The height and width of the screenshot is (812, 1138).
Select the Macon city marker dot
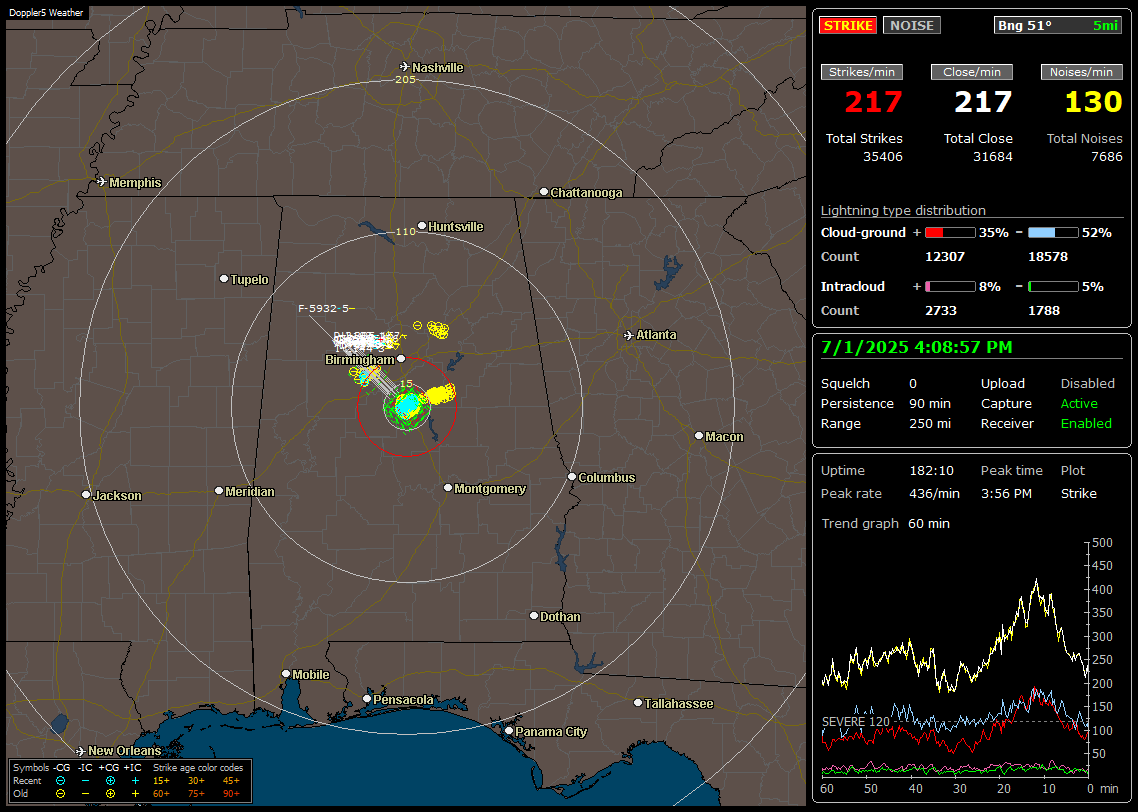(x=699, y=435)
